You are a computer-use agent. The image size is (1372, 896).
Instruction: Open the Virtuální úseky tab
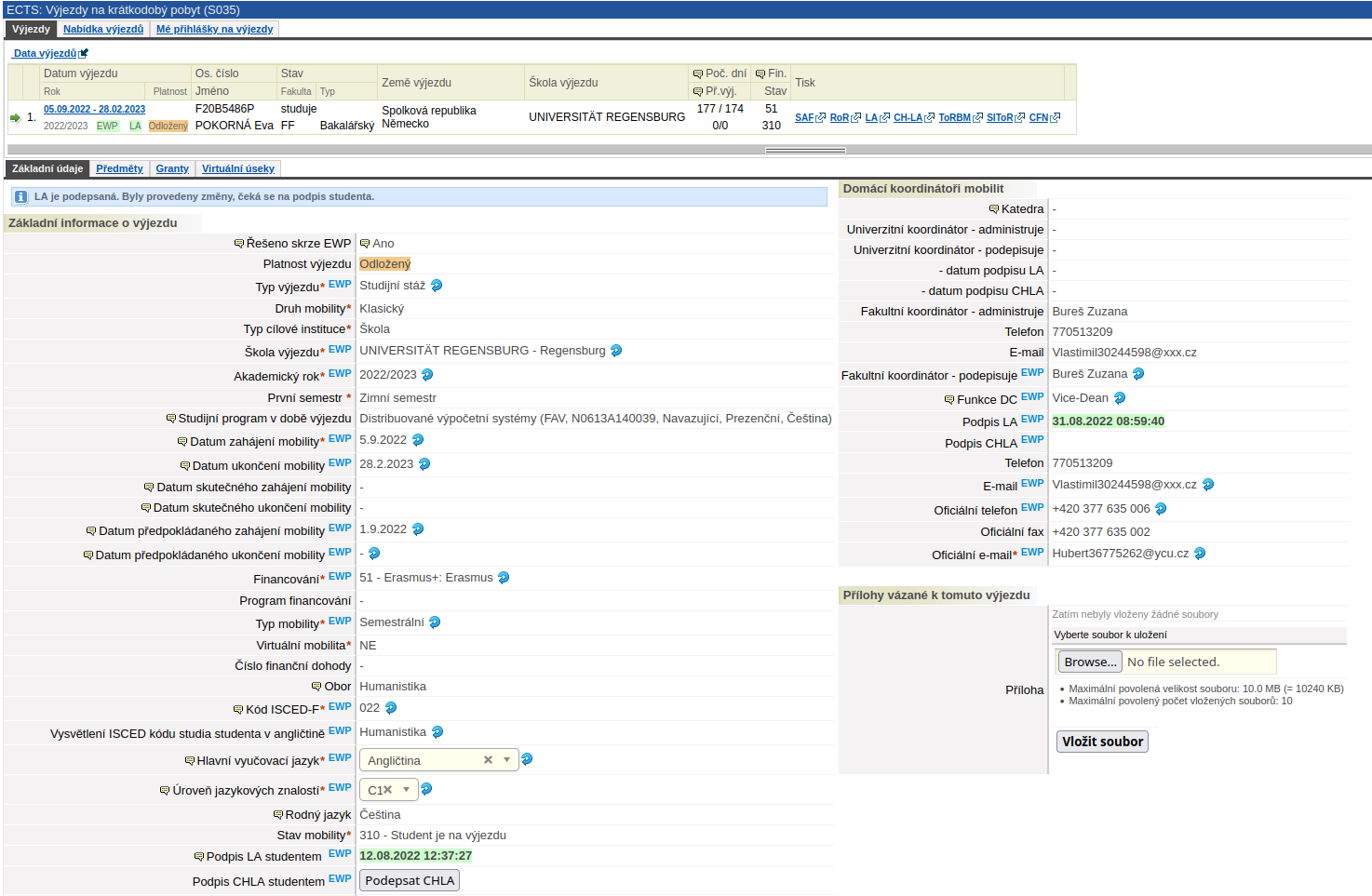tap(238, 168)
